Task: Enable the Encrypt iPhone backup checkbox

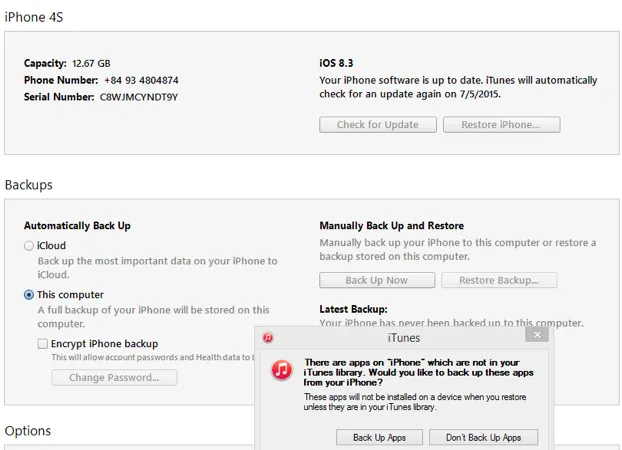Action: [x=43, y=343]
